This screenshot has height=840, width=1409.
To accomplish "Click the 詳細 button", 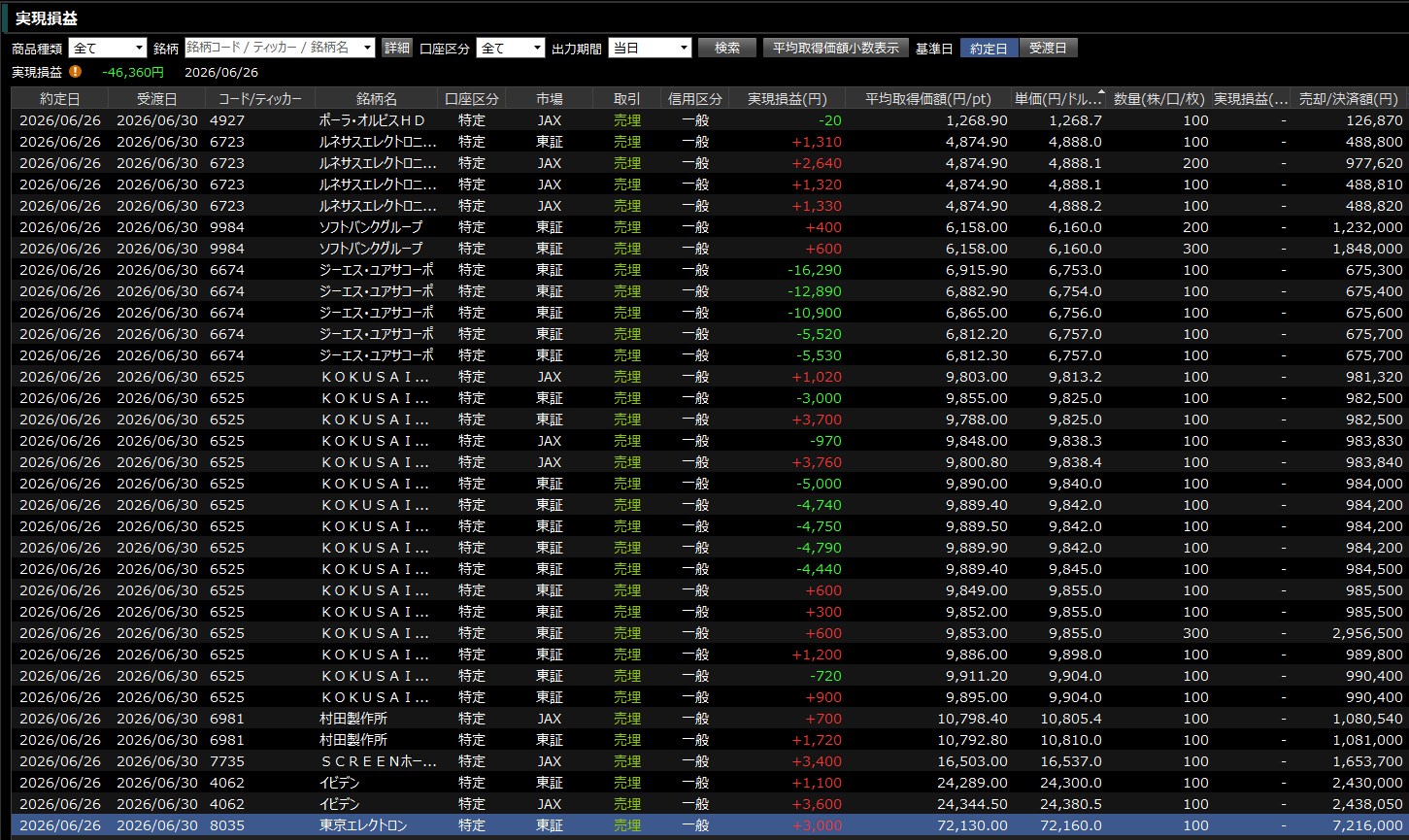I will pos(397,48).
